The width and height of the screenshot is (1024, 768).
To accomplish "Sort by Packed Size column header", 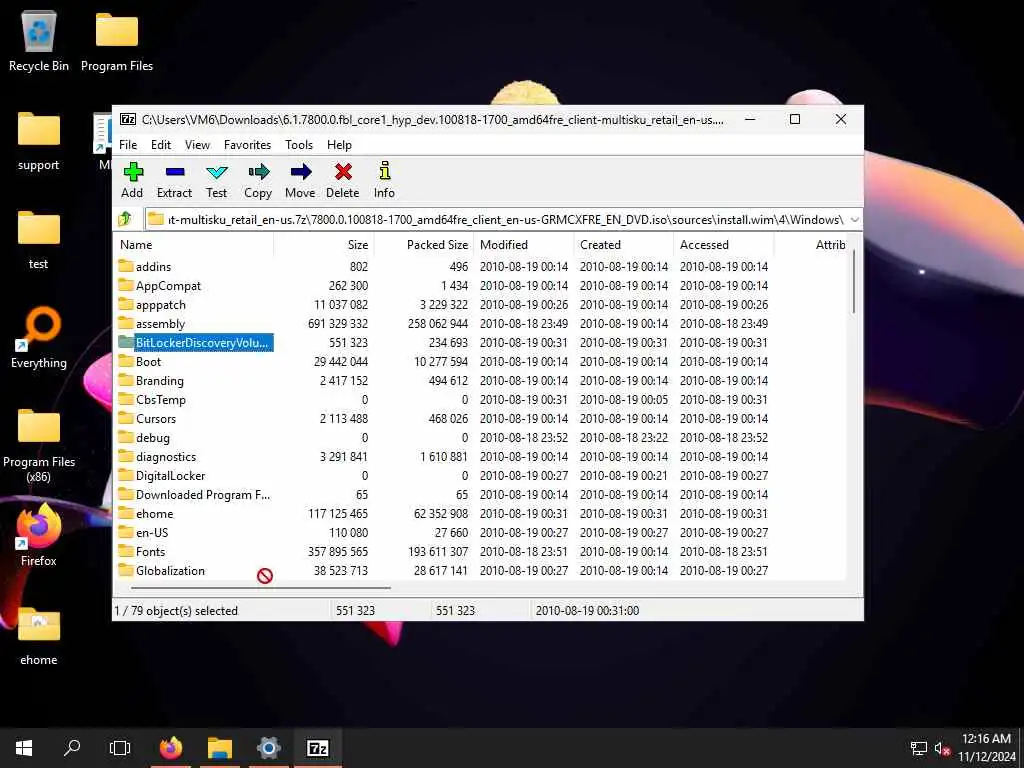I will tap(423, 245).
